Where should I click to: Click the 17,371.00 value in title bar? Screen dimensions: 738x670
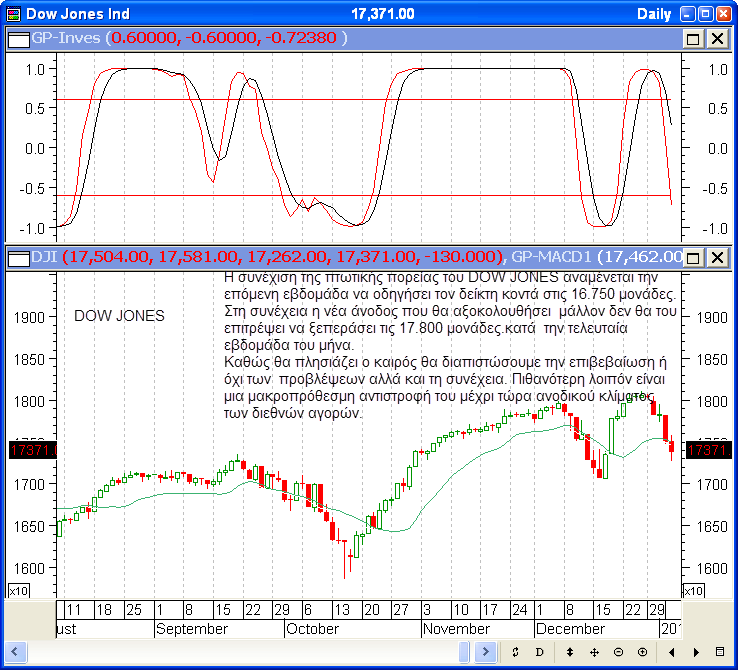tap(383, 14)
